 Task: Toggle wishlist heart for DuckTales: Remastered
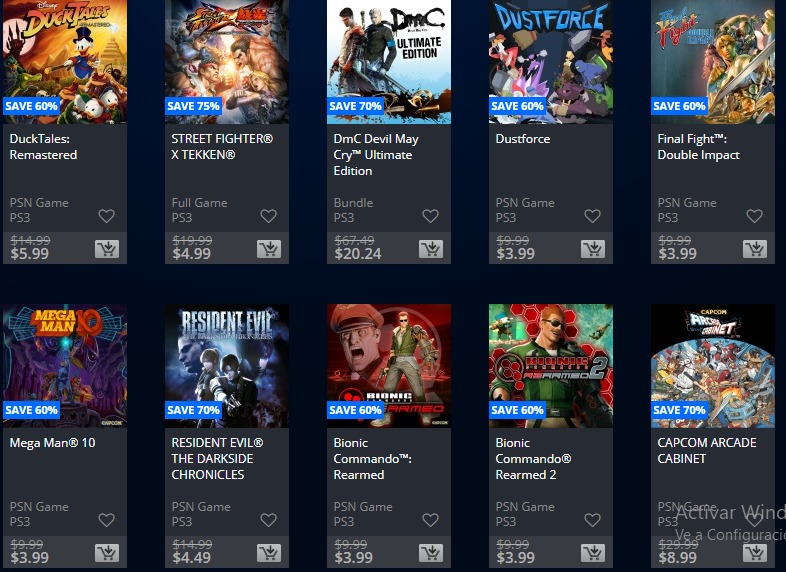click(106, 216)
